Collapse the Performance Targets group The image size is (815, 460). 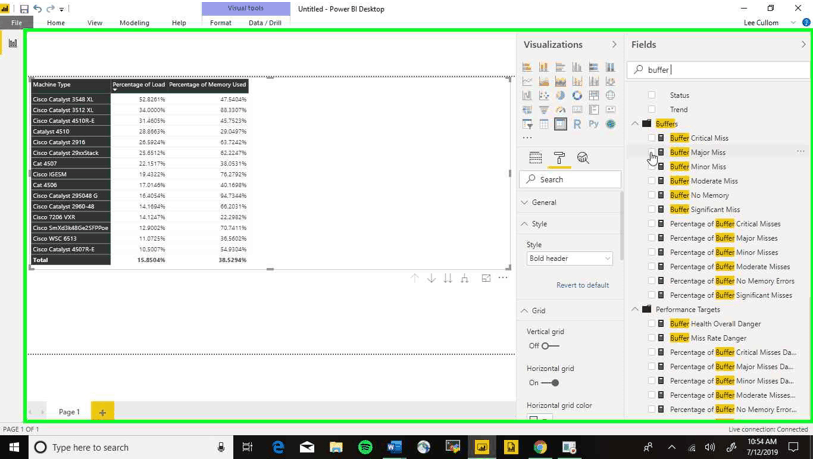click(x=635, y=309)
